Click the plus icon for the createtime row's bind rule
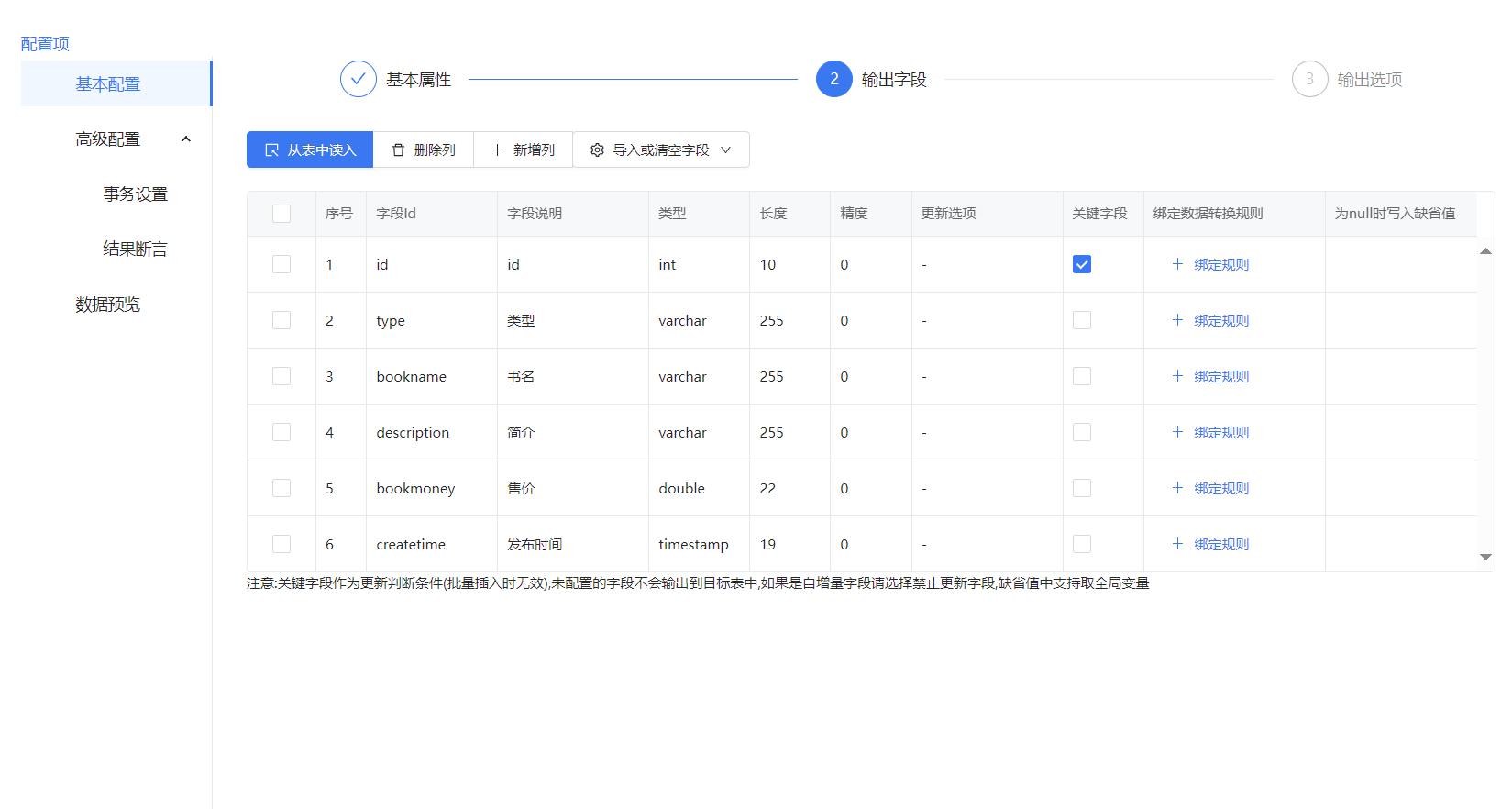The width and height of the screenshot is (1512, 809). click(x=1177, y=544)
